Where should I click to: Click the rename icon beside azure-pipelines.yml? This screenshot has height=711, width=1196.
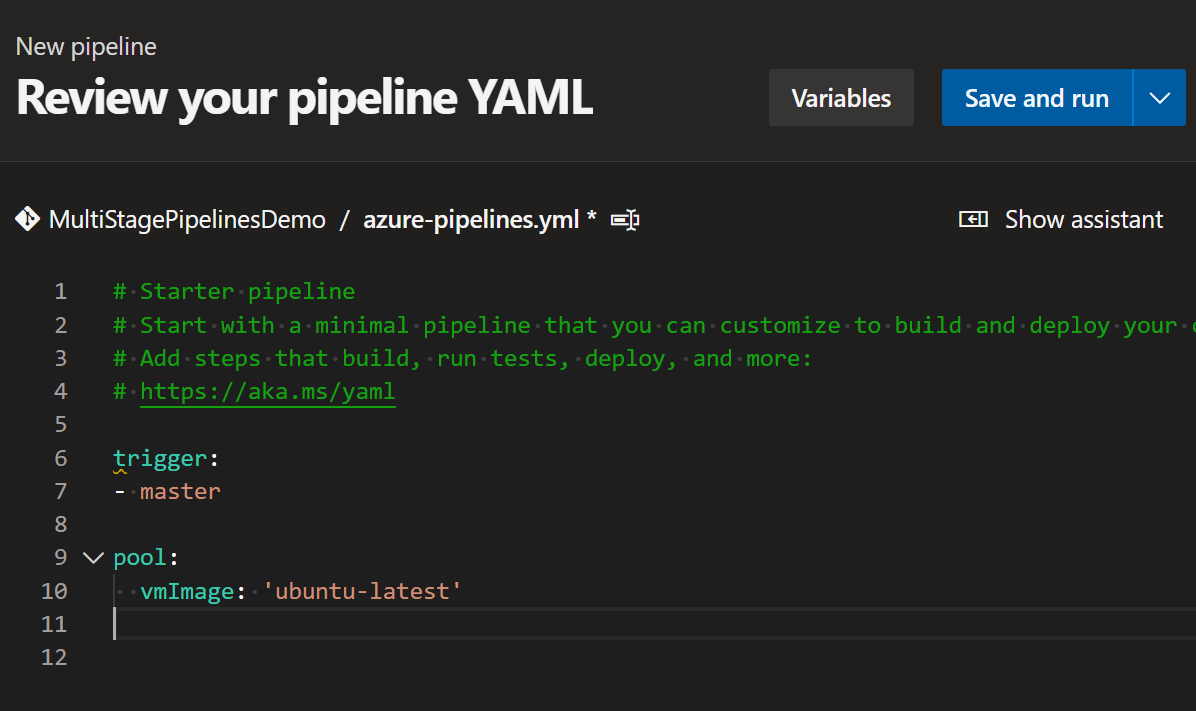pyautogui.click(x=625, y=219)
